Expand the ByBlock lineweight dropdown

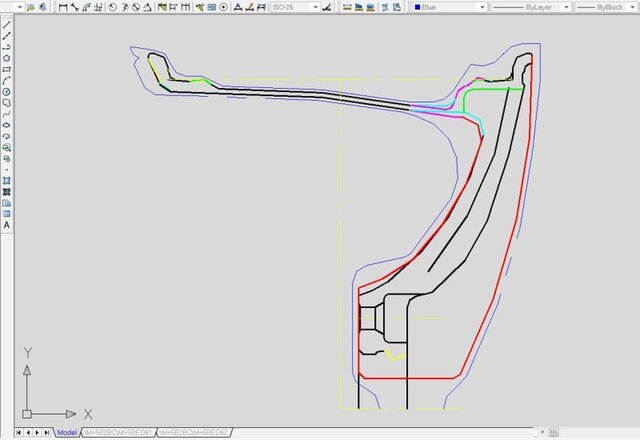pyautogui.click(x=633, y=7)
